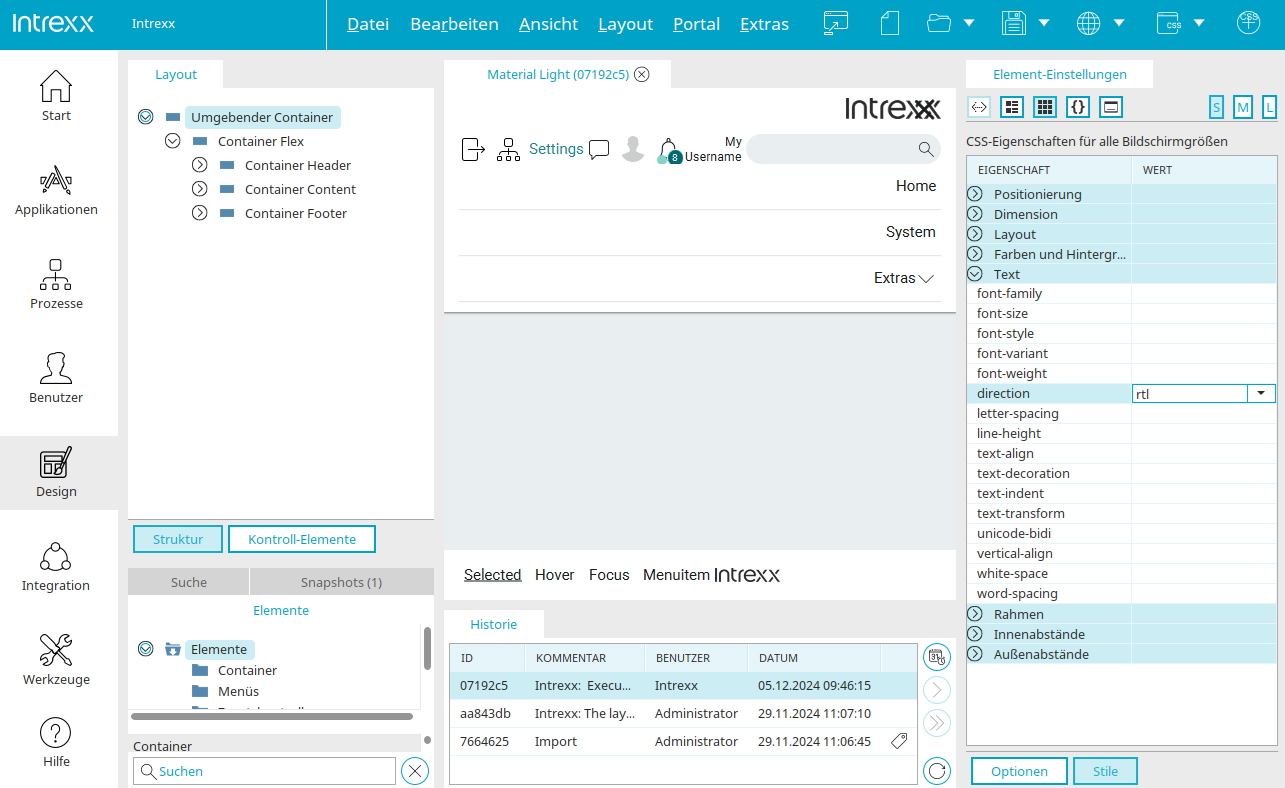Switch to Kontroll-Elemente view
The width and height of the screenshot is (1285, 788).
302,539
